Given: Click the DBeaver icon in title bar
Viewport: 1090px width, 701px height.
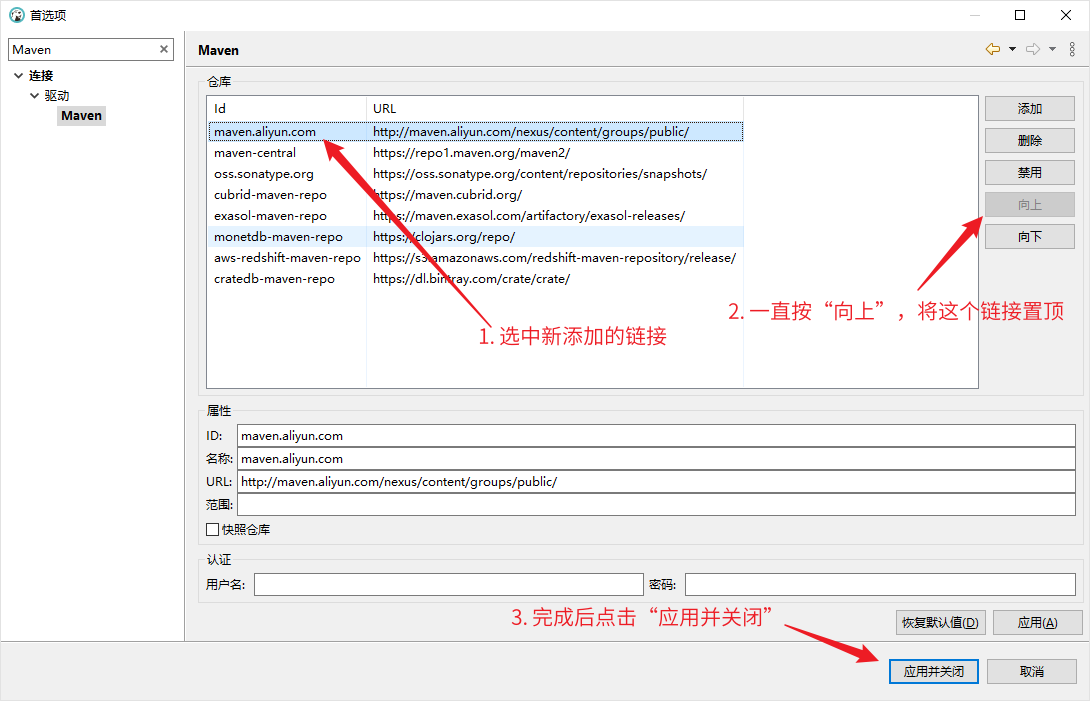Looking at the screenshot, I should pyautogui.click(x=16, y=15).
